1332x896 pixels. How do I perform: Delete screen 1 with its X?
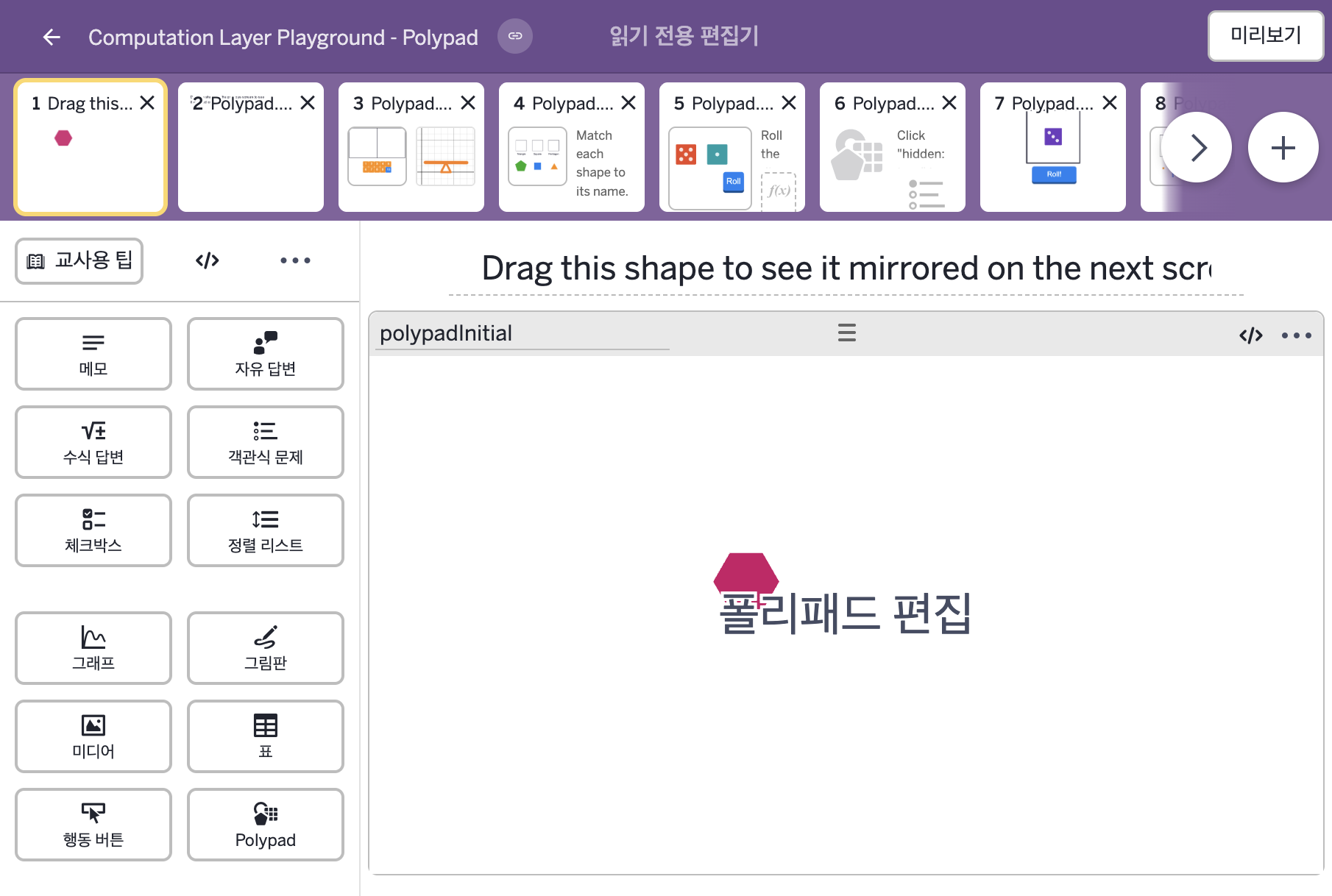[x=147, y=103]
